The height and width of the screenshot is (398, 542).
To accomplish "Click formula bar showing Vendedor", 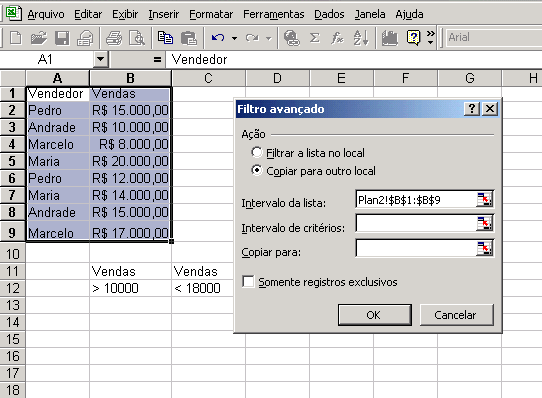I will pyautogui.click(x=354, y=59).
